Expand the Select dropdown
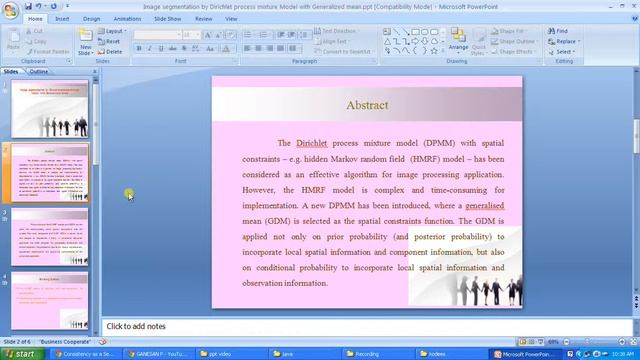This screenshot has height=360, width=640. (573, 52)
